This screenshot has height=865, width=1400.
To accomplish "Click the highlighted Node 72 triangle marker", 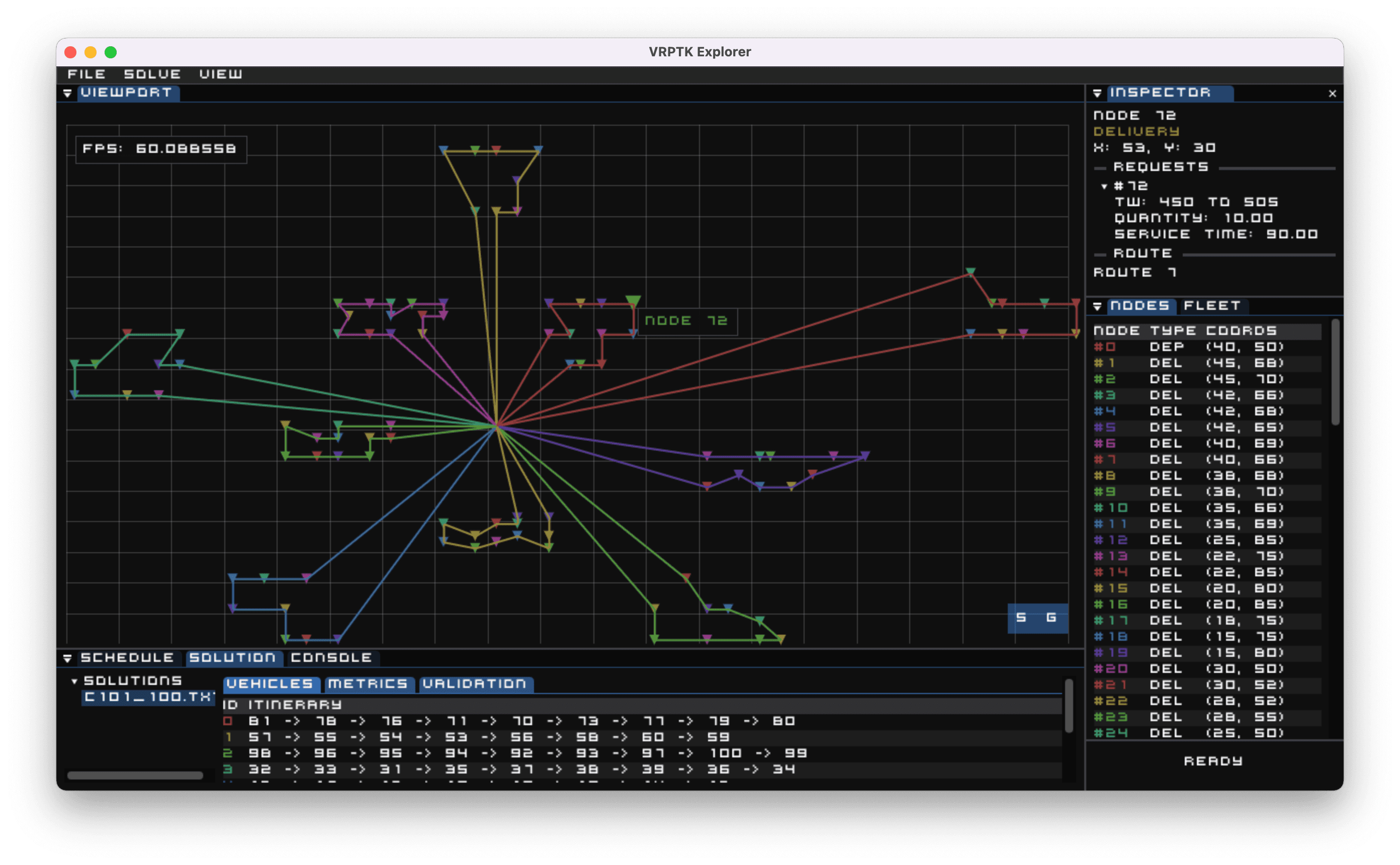I will 633,300.
